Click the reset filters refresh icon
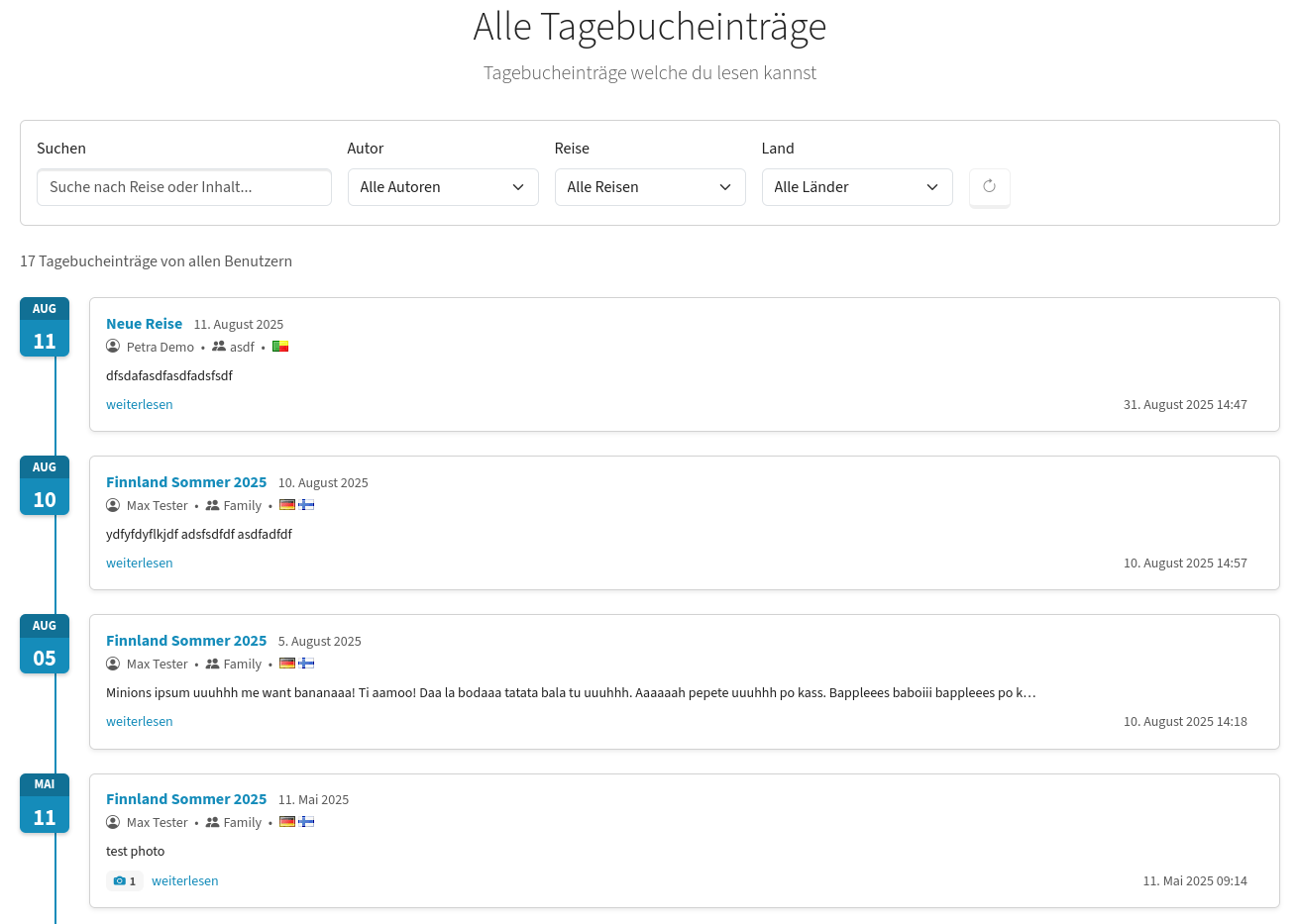 pyautogui.click(x=989, y=187)
